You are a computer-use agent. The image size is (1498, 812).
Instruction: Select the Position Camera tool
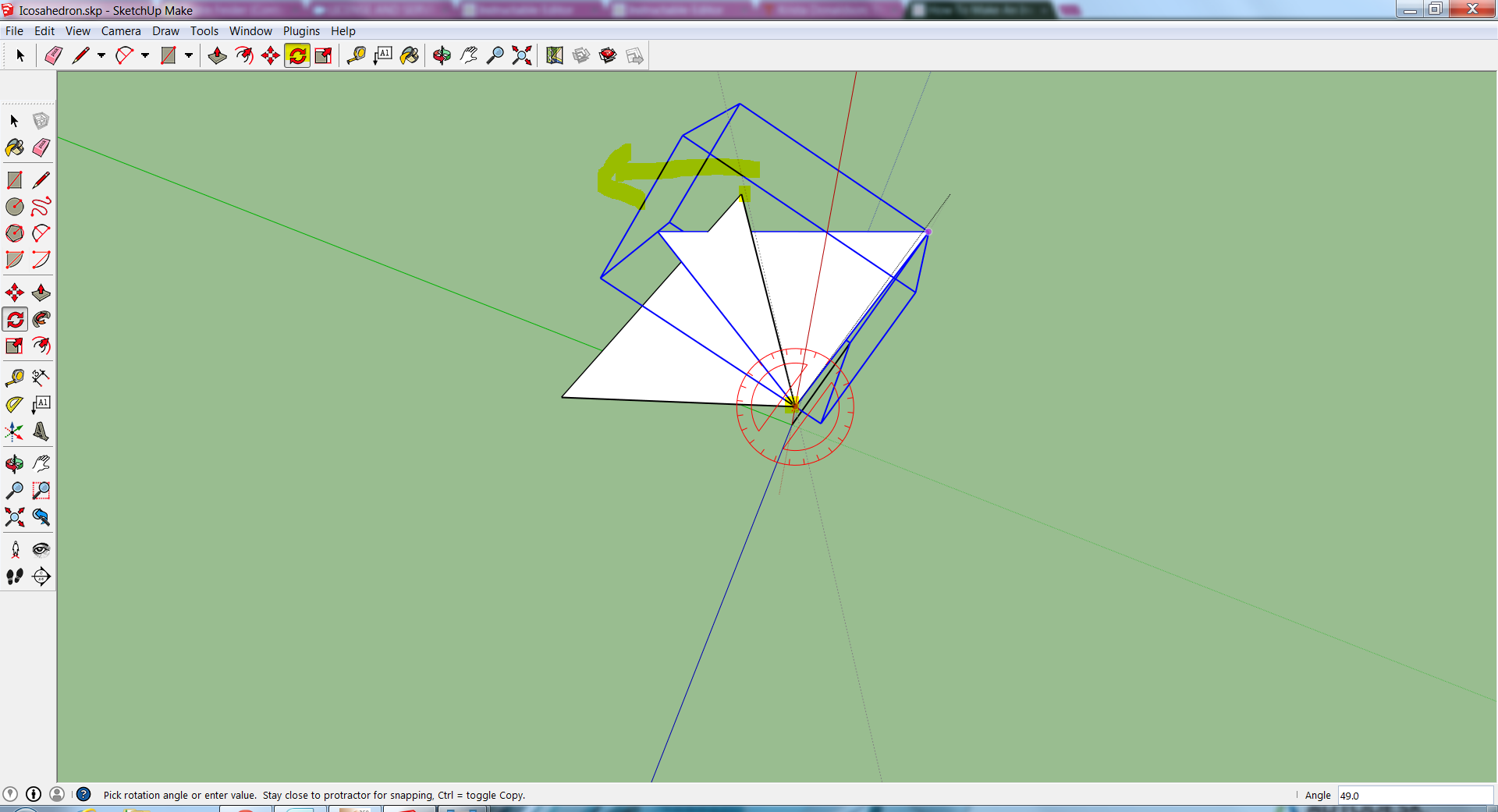click(x=15, y=550)
